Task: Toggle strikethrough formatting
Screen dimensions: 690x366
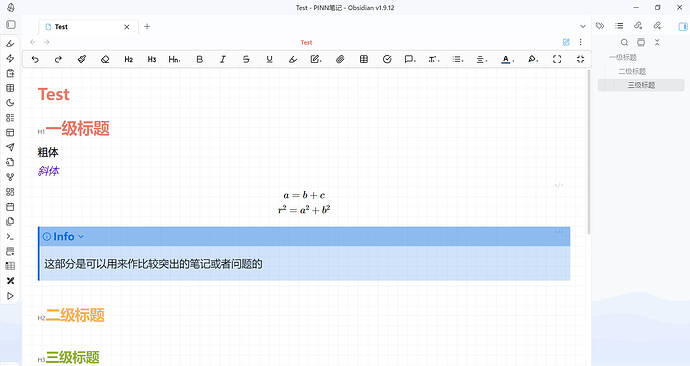Action: [246, 59]
